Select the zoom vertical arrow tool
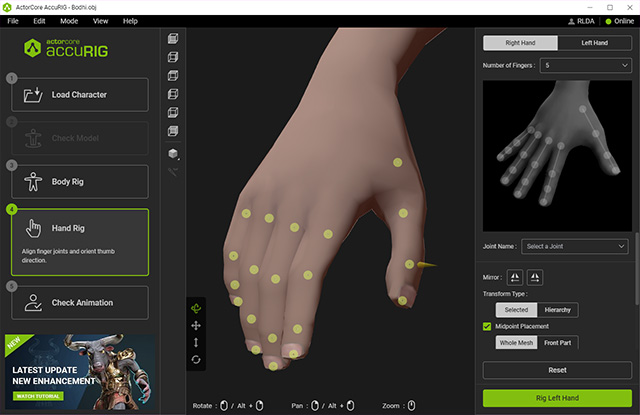This screenshot has width=640, height=415. 196,343
